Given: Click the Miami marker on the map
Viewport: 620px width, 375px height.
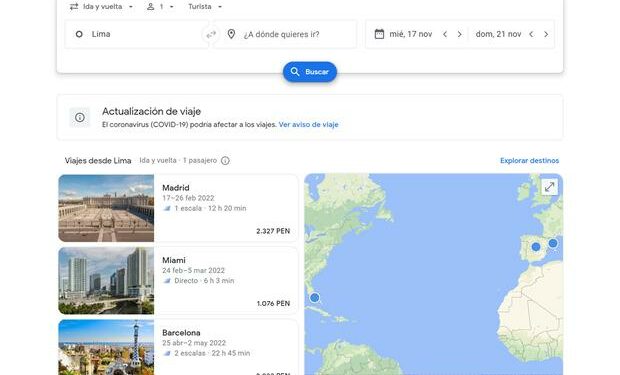Looking at the screenshot, I should (x=314, y=297).
